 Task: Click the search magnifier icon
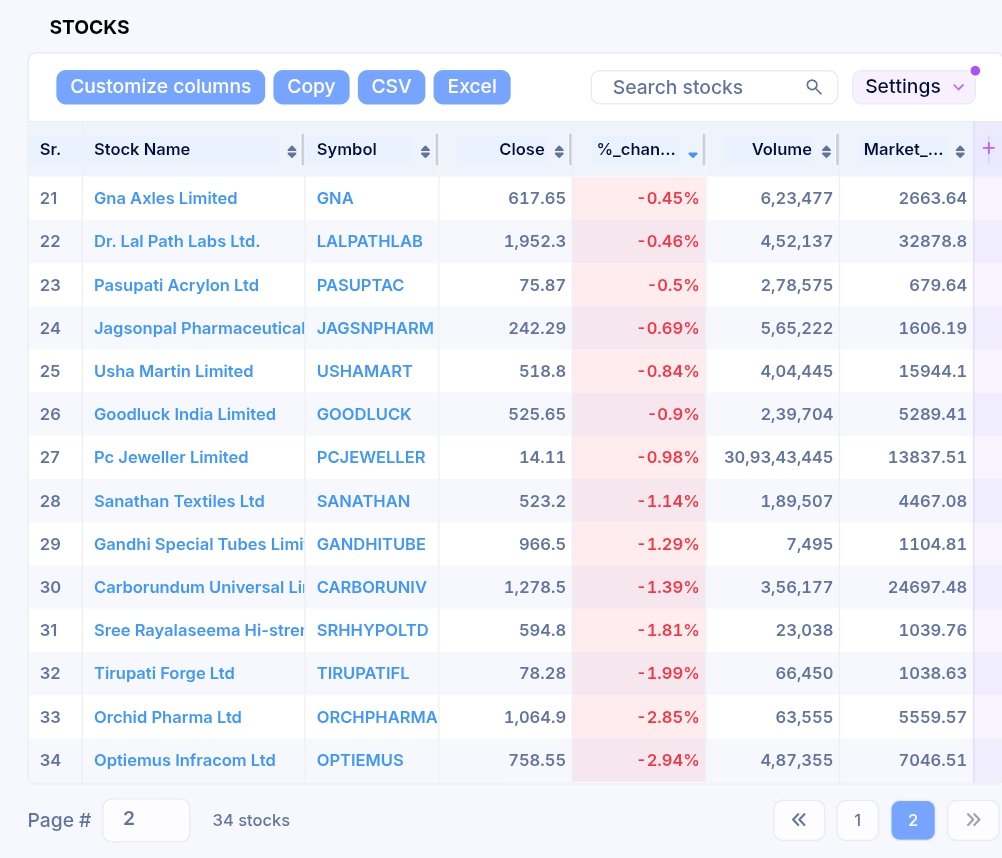(813, 87)
